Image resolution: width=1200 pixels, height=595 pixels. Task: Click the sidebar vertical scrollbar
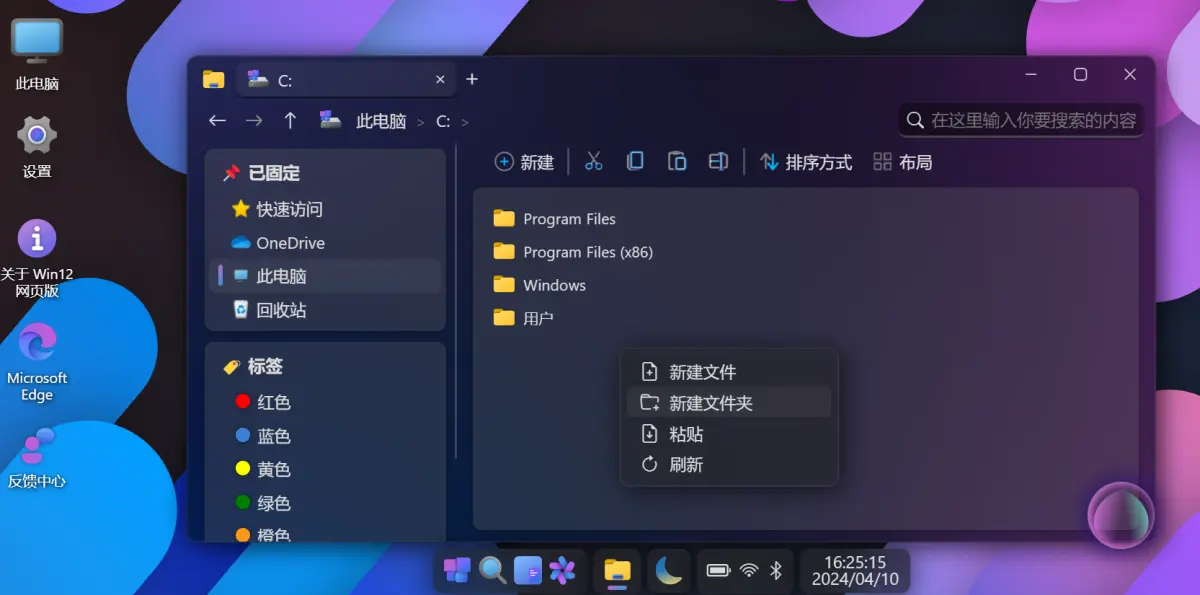pos(455,300)
